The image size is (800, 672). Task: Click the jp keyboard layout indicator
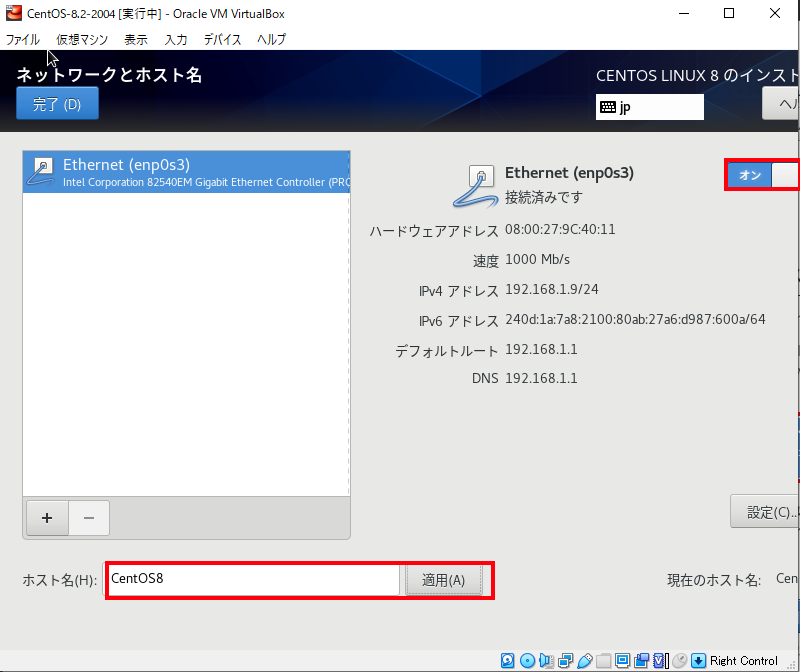(x=649, y=107)
